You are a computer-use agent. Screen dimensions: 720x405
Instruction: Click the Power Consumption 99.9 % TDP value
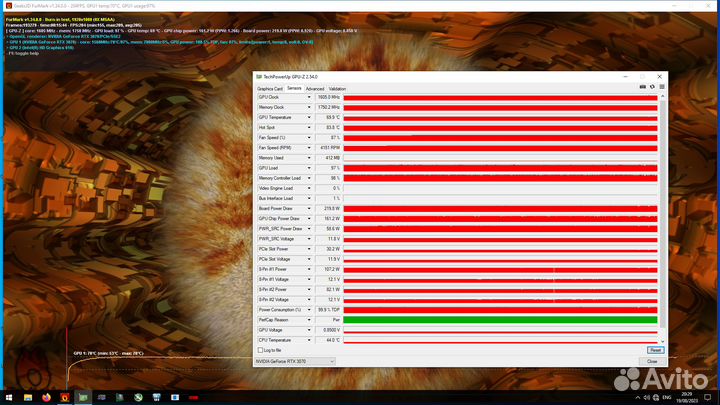coord(328,310)
